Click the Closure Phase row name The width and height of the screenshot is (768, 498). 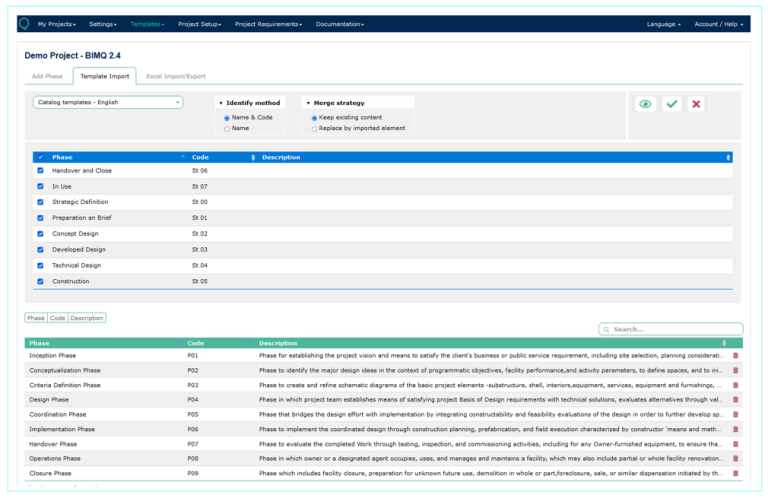50,473
